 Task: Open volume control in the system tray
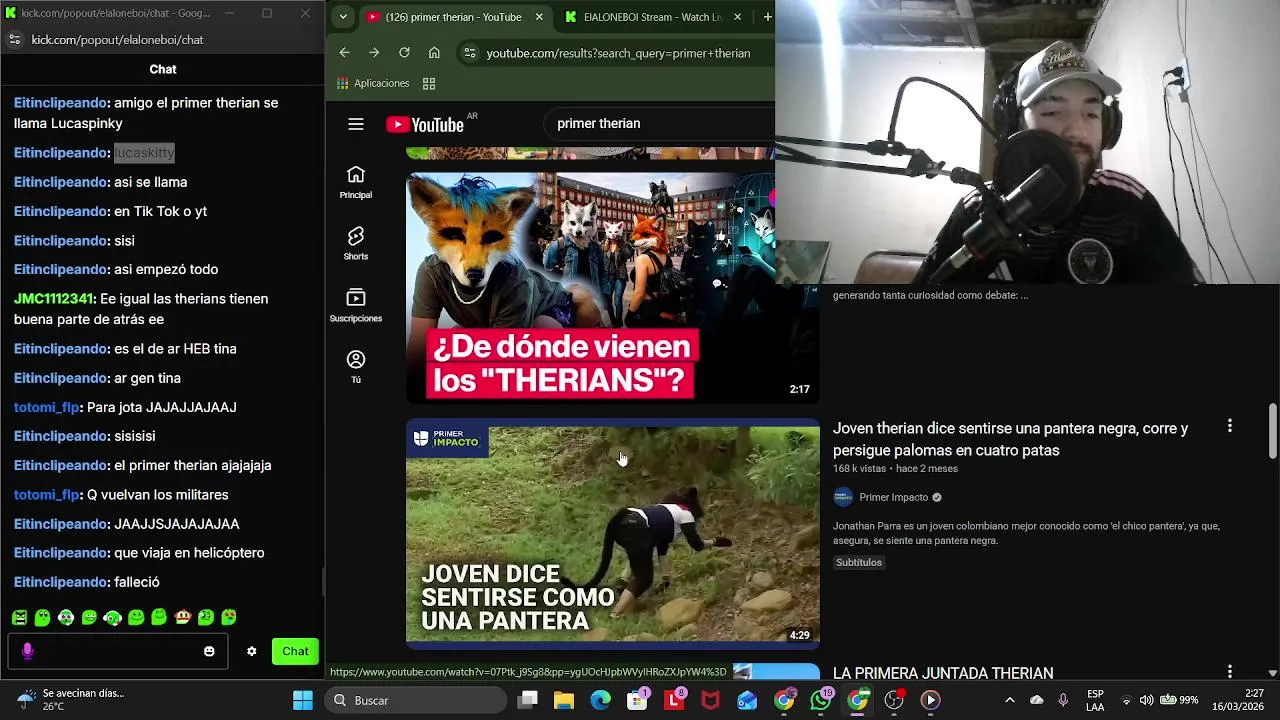tap(1146, 700)
